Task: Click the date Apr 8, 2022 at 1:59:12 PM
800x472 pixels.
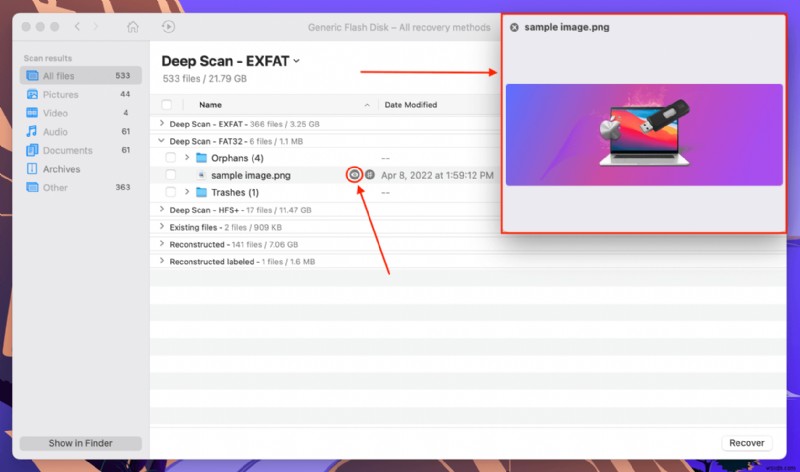Action: pos(437,175)
